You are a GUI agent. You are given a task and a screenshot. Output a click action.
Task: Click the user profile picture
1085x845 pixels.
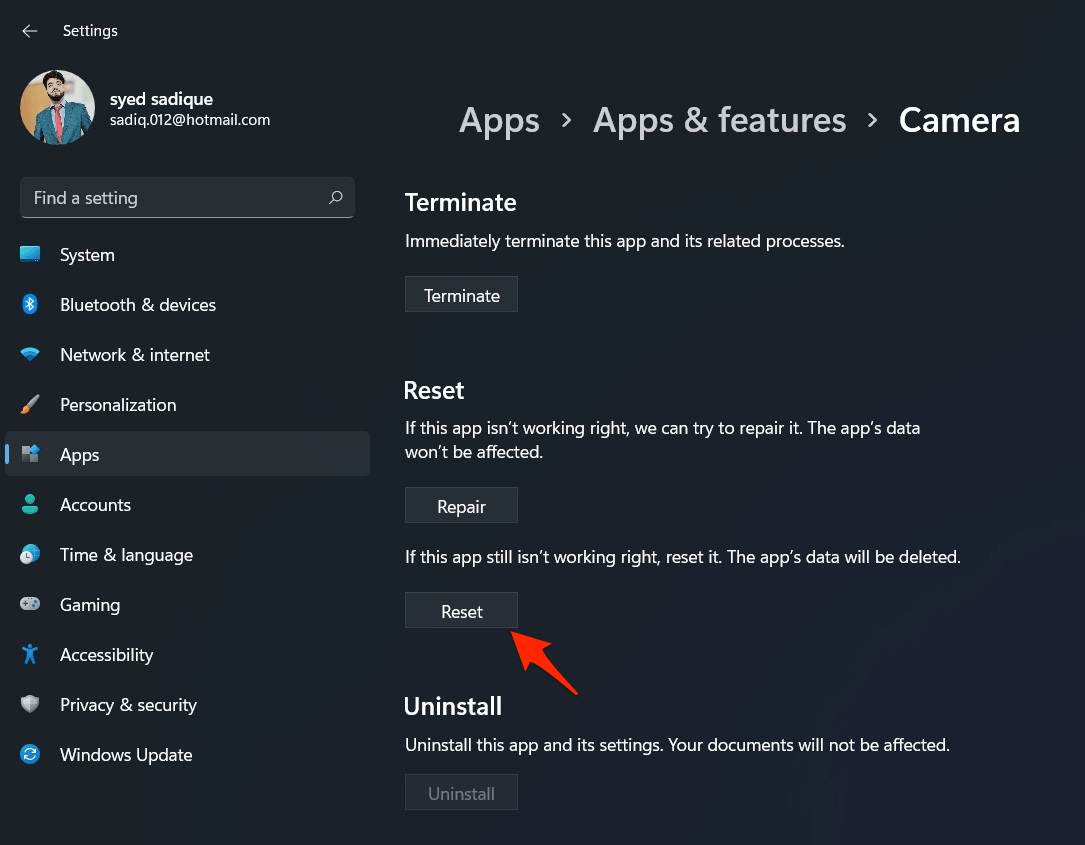pos(57,108)
